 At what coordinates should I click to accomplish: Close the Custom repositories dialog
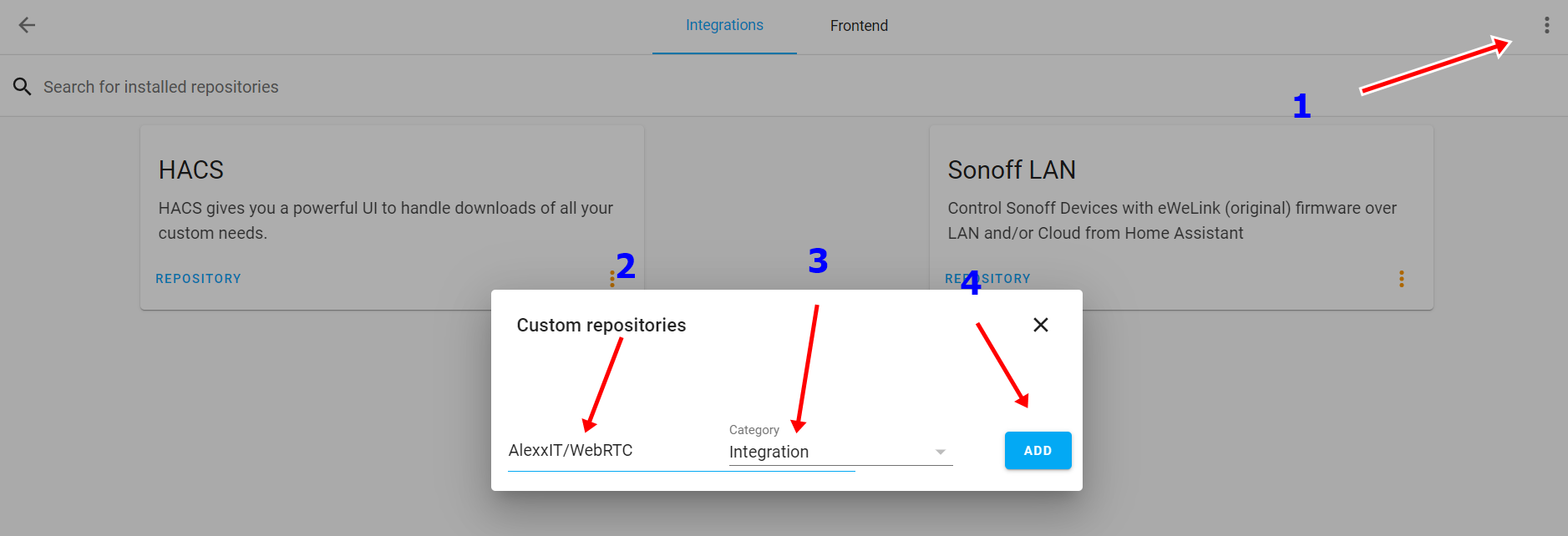coord(1040,325)
